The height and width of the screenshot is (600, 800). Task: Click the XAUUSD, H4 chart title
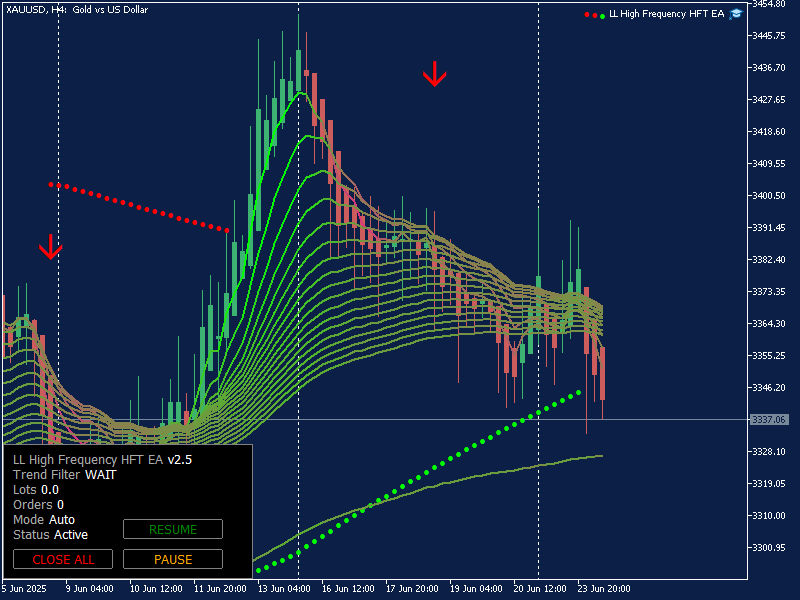[77, 9]
